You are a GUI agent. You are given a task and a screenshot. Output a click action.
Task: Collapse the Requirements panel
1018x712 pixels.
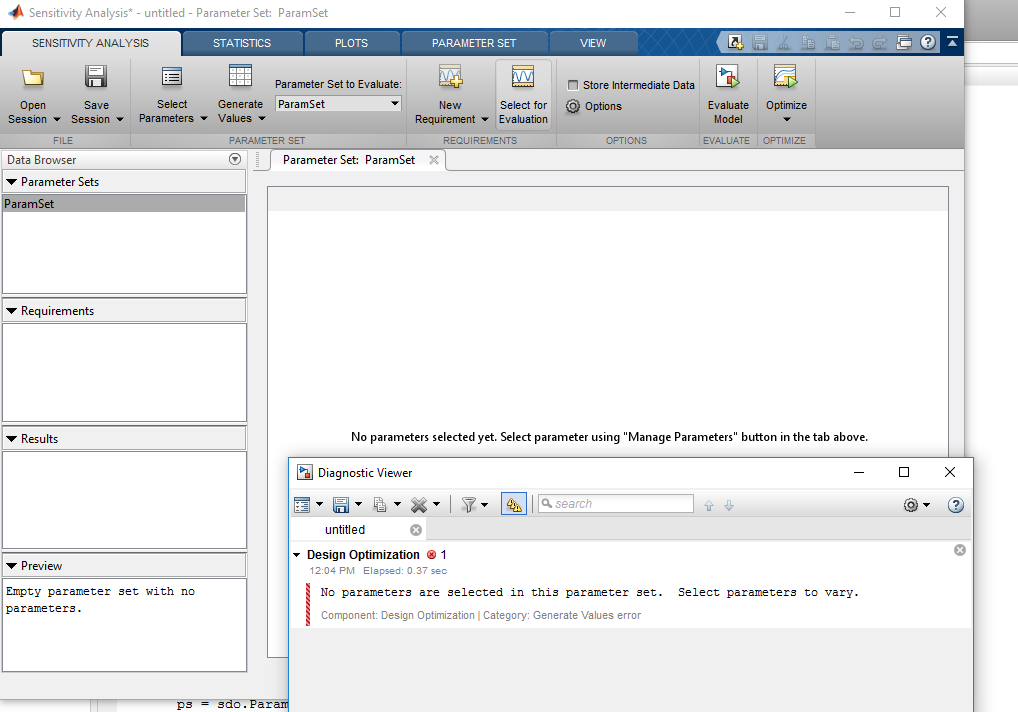pyautogui.click(x=12, y=311)
